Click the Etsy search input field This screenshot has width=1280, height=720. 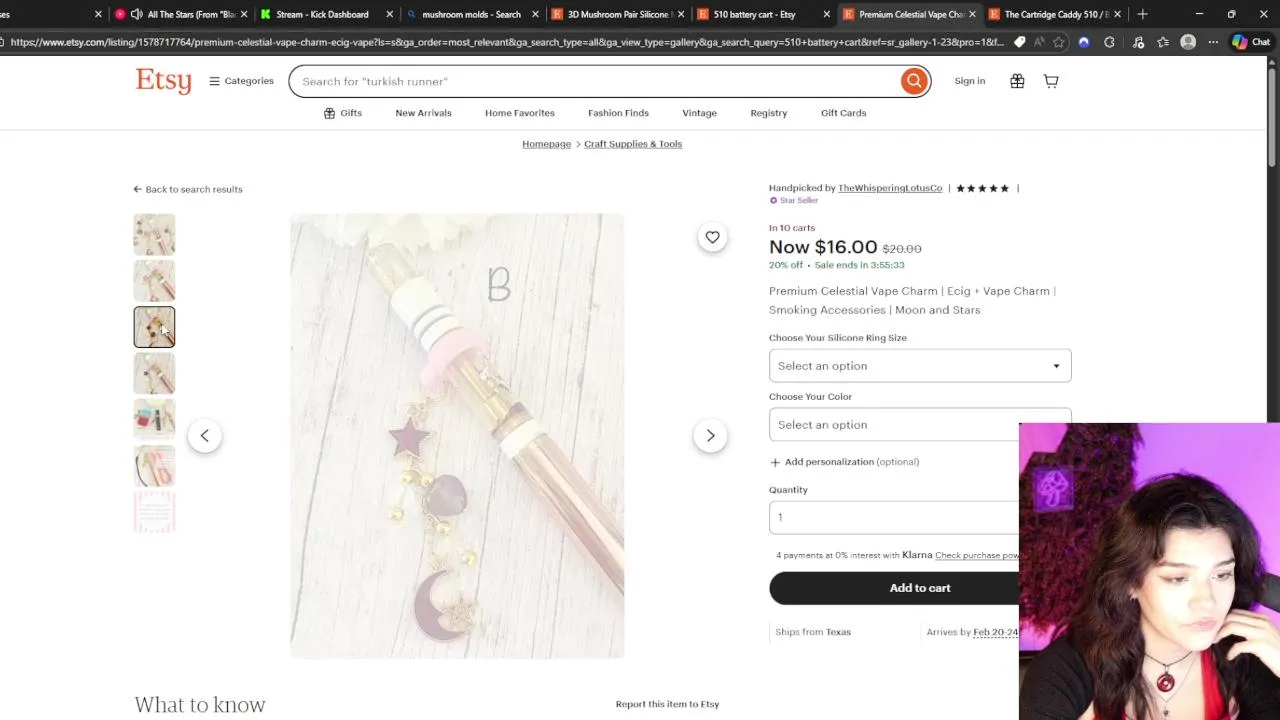[x=595, y=81]
